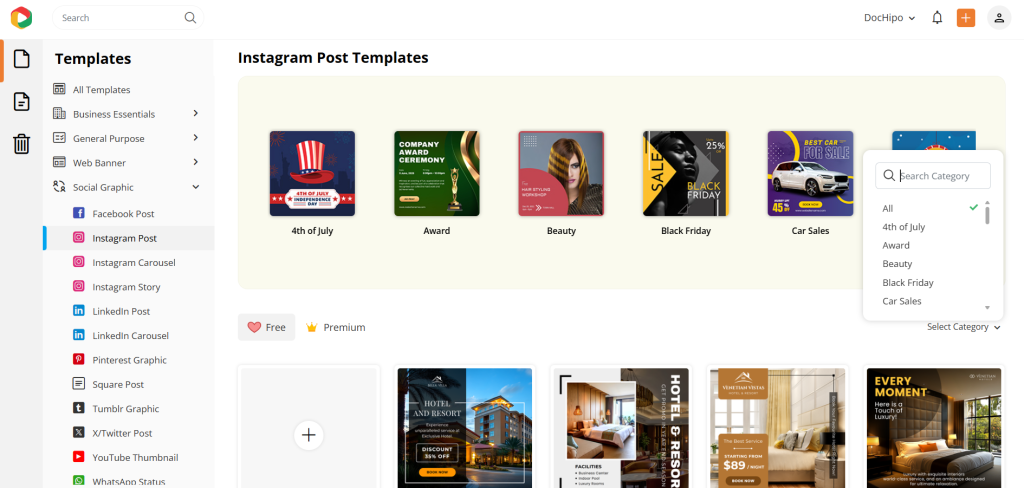Image resolution: width=1024 pixels, height=488 pixels.
Task: Open the Black Friday sale thumbnail
Action: (686, 173)
